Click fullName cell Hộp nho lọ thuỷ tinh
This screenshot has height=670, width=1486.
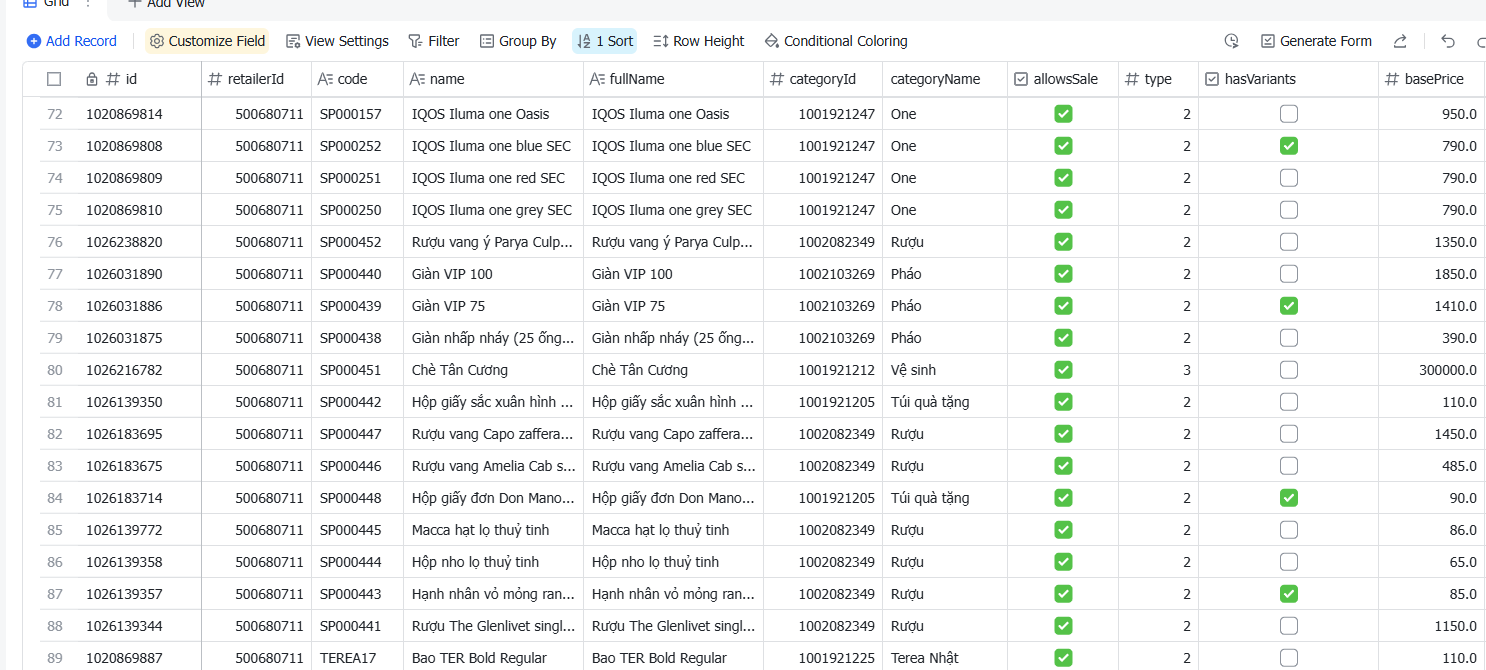[673, 562]
